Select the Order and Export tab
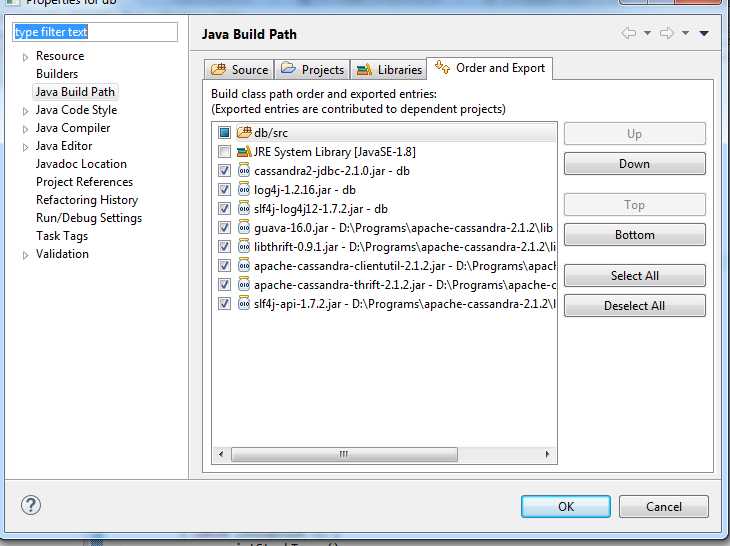The height and width of the screenshot is (546, 730). click(490, 68)
